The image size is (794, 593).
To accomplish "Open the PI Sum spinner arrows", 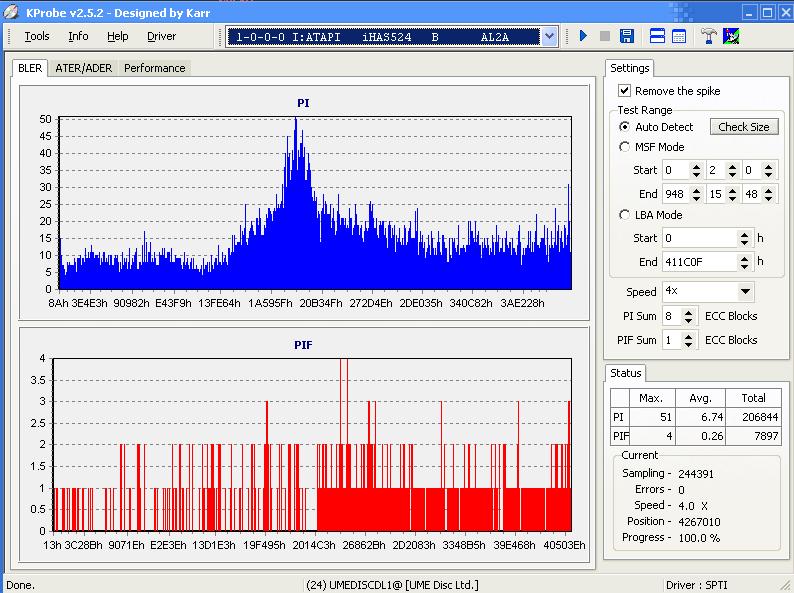I will (688, 316).
